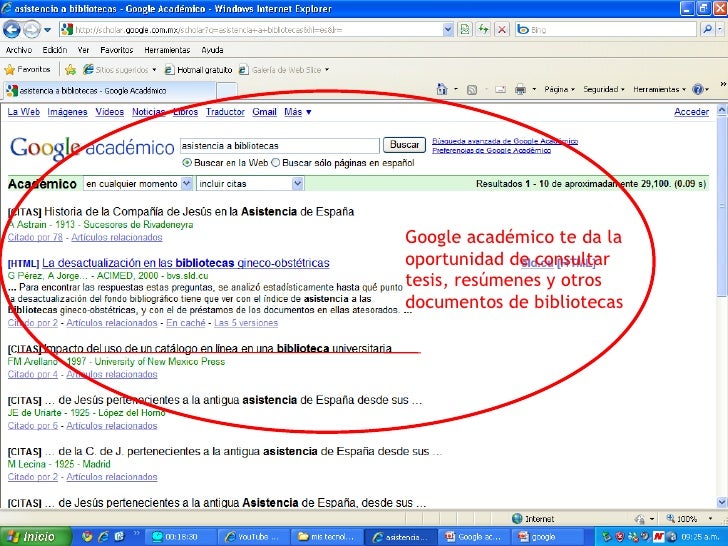Click the Acceder sign-in link

point(691,112)
